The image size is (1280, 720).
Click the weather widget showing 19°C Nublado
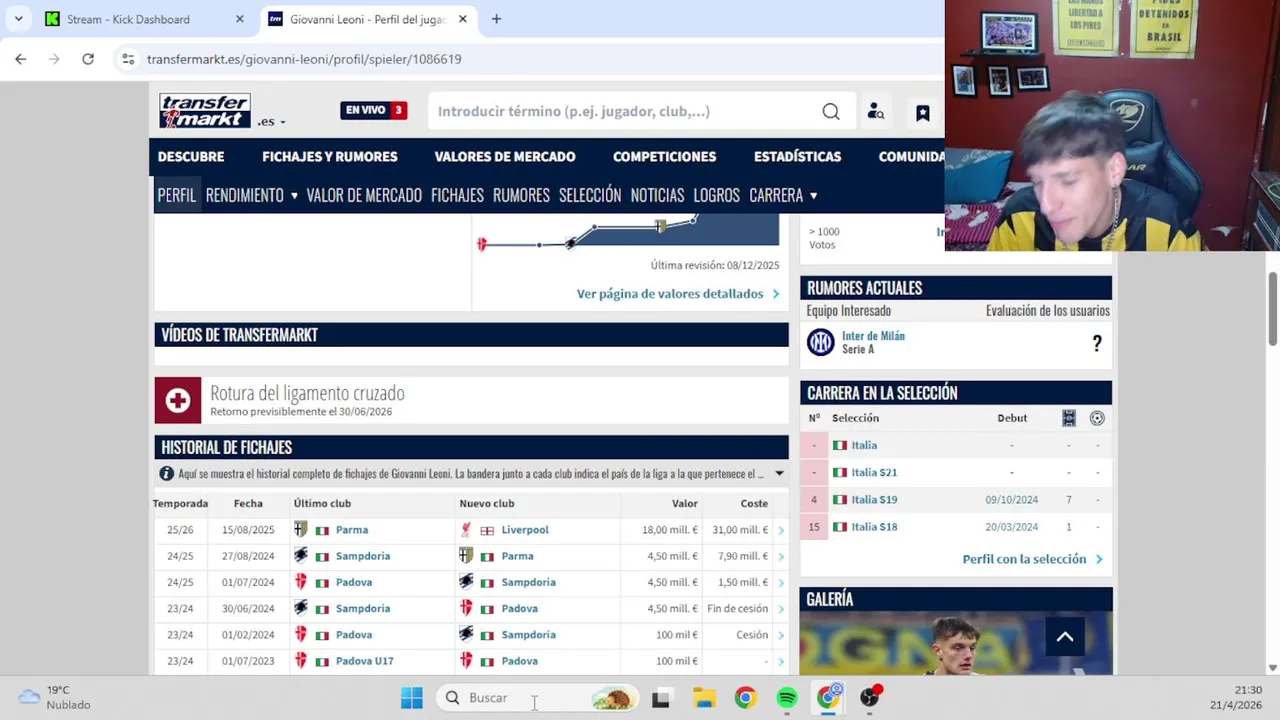click(x=55, y=697)
